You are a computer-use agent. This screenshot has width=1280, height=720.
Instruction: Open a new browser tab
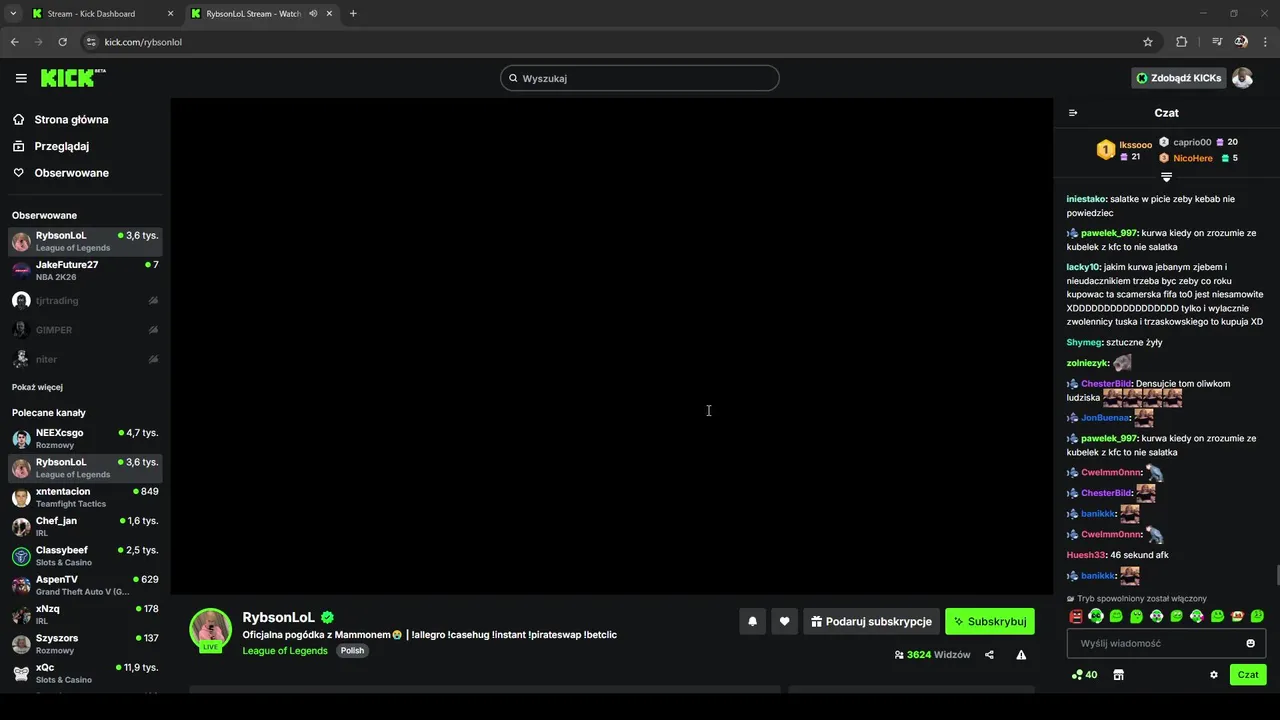[353, 14]
